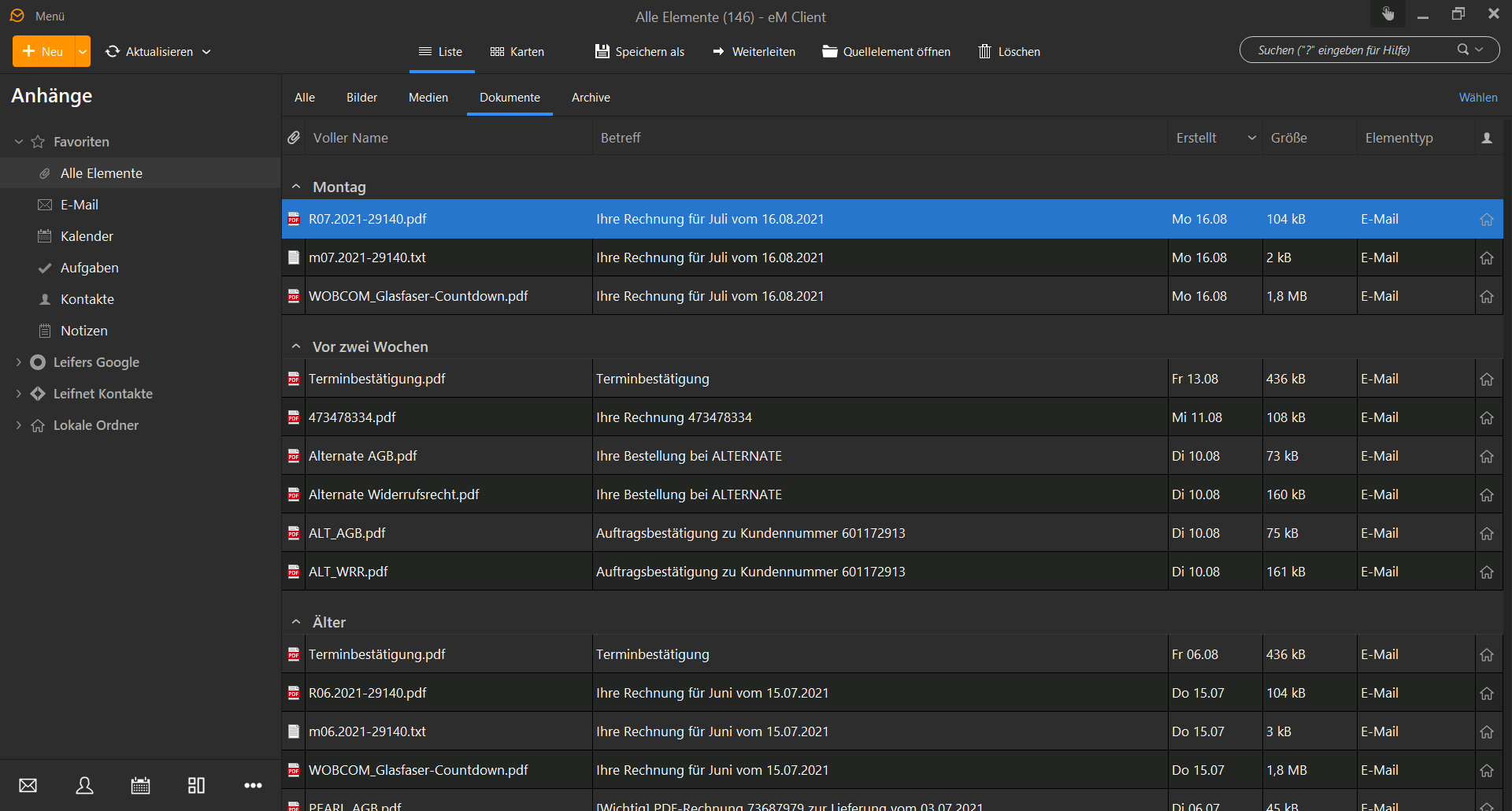Switch to Karten view
The height and width of the screenshot is (811, 1512).
tap(517, 51)
